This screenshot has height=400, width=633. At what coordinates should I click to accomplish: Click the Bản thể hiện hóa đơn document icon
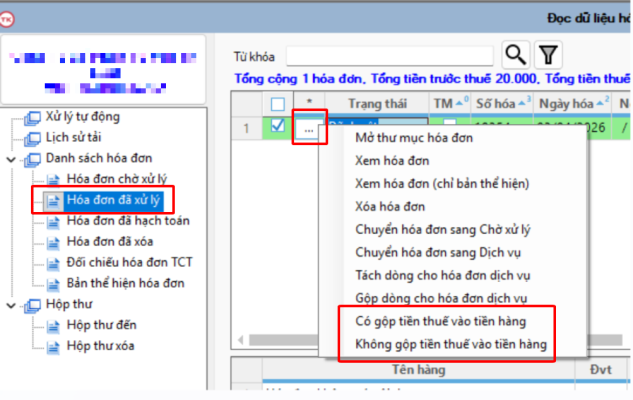53,284
